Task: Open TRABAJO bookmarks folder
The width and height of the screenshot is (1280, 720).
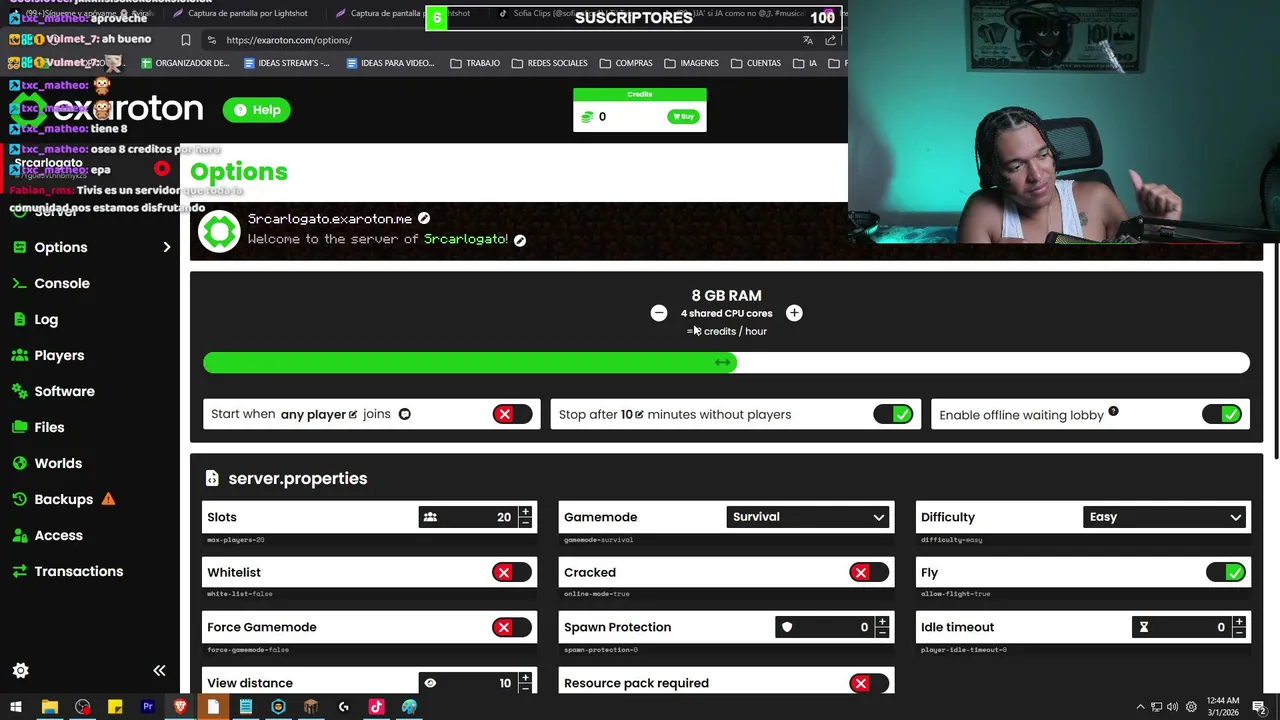Action: pyautogui.click(x=475, y=63)
